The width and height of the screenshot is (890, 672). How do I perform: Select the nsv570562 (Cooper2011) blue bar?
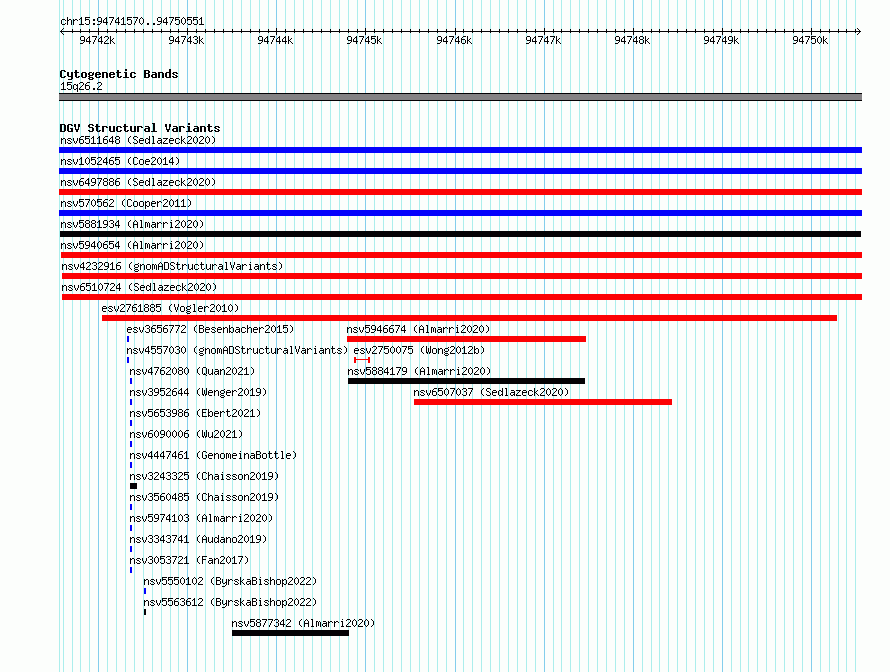pos(460,213)
